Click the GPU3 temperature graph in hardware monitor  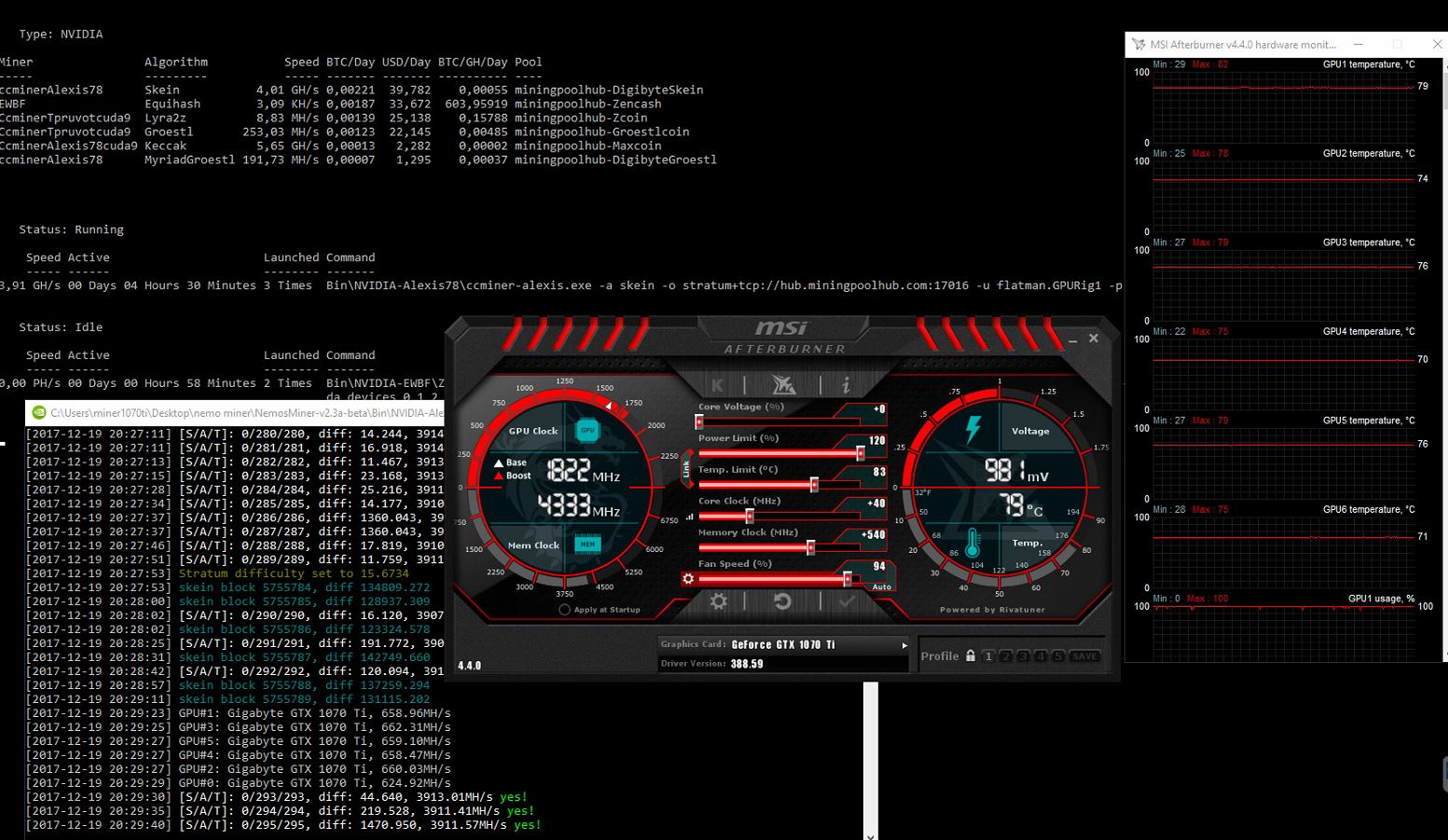[1284, 285]
